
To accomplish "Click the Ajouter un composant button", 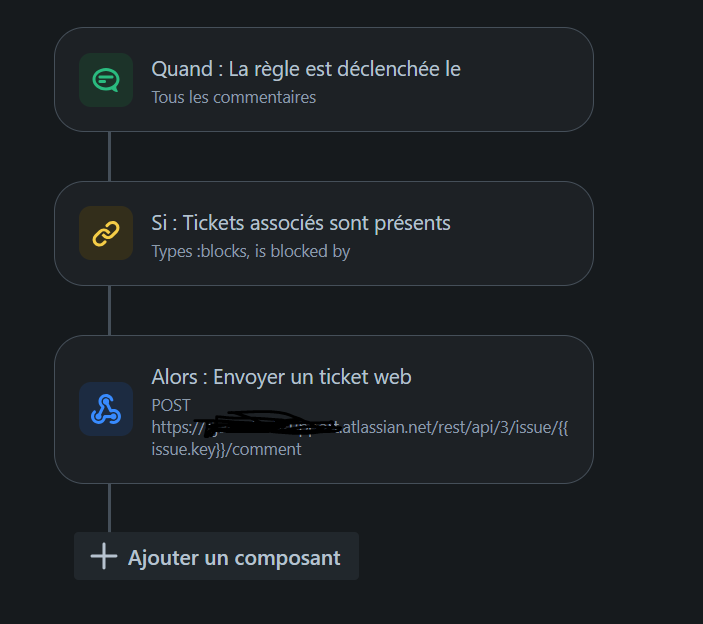I will coord(216,556).
